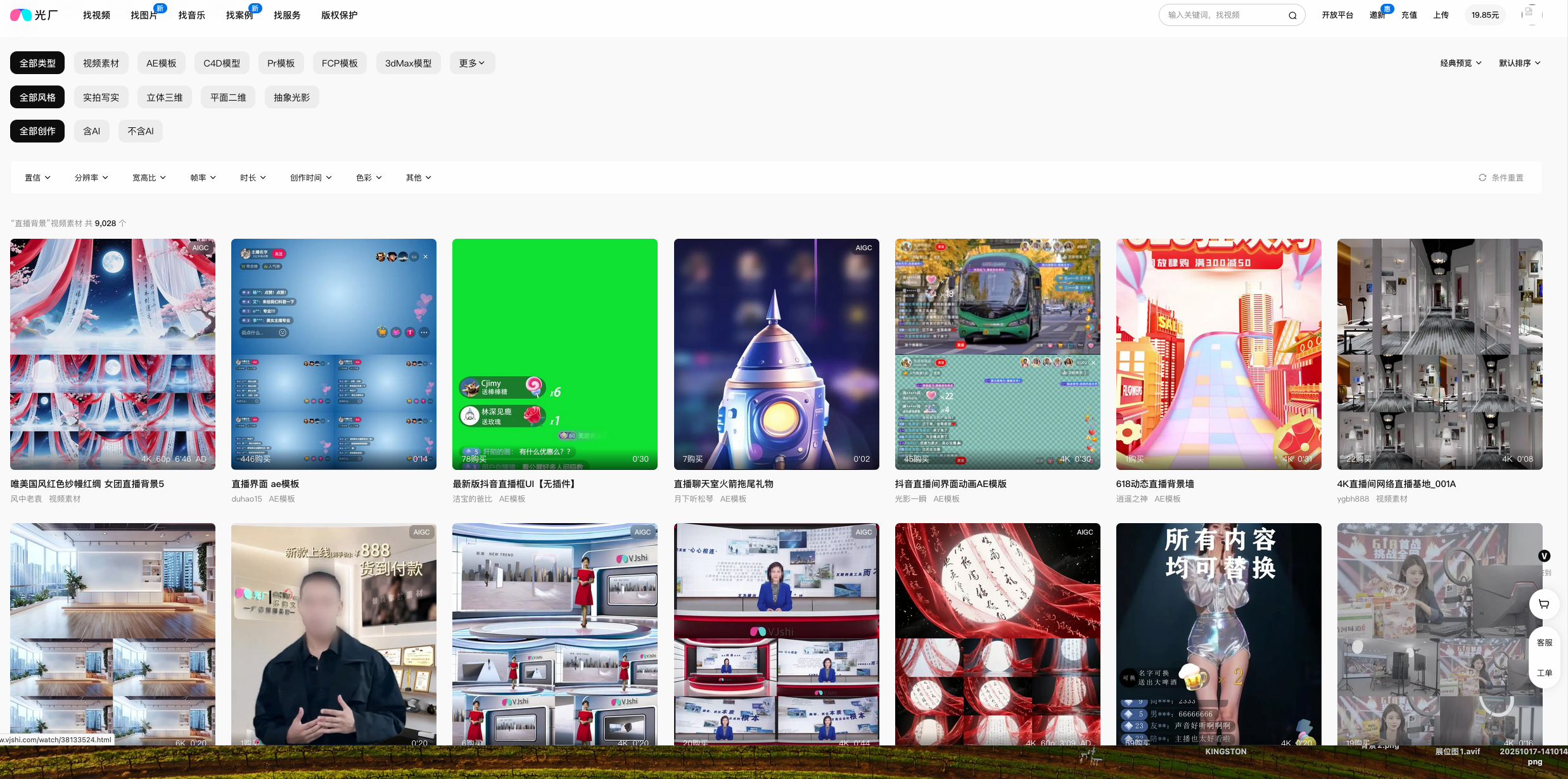Click the 充值 recharge link
Image resolution: width=1568 pixels, height=779 pixels.
[x=1409, y=15]
